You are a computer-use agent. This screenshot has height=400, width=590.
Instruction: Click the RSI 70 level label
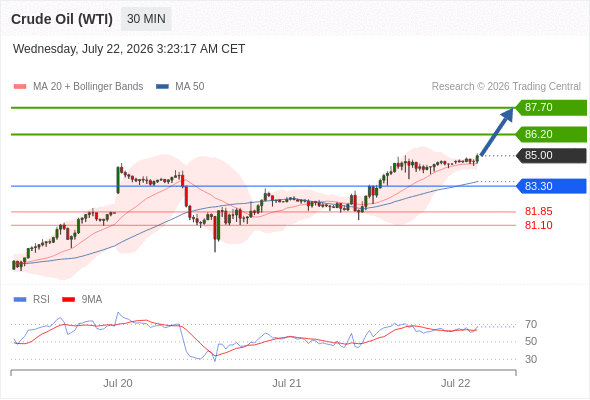pyautogui.click(x=531, y=324)
